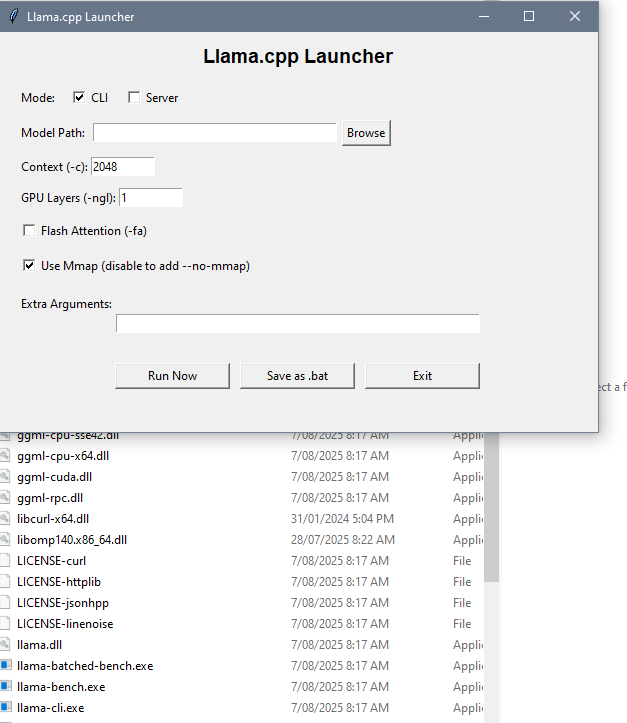The height and width of the screenshot is (723, 627).
Task: Select LICENSE-linenoise file in explorer
Action: 65,624
